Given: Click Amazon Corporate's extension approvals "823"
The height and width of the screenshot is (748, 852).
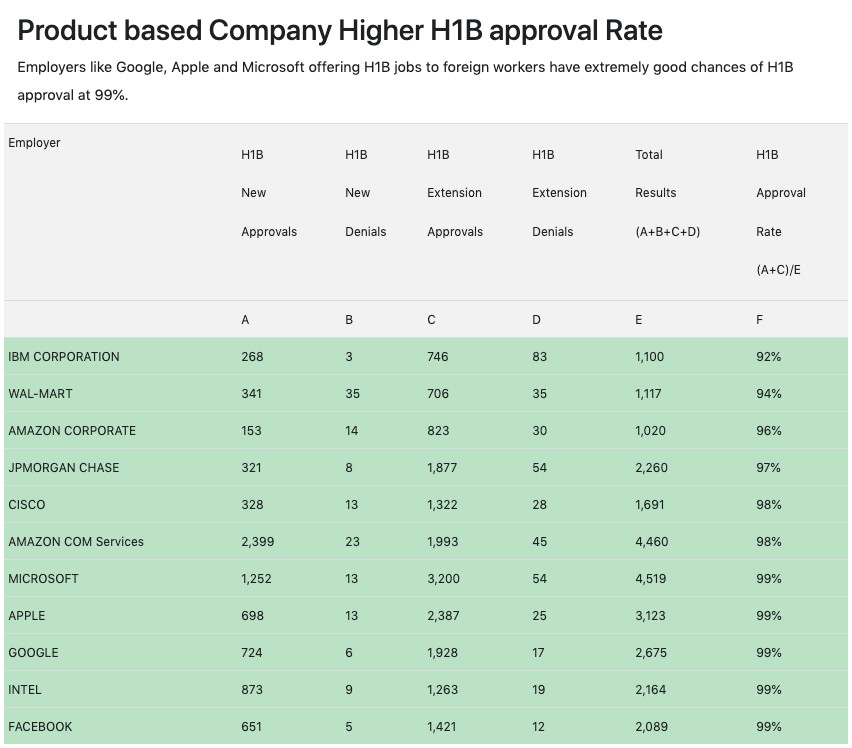Looking at the screenshot, I should [x=438, y=431].
